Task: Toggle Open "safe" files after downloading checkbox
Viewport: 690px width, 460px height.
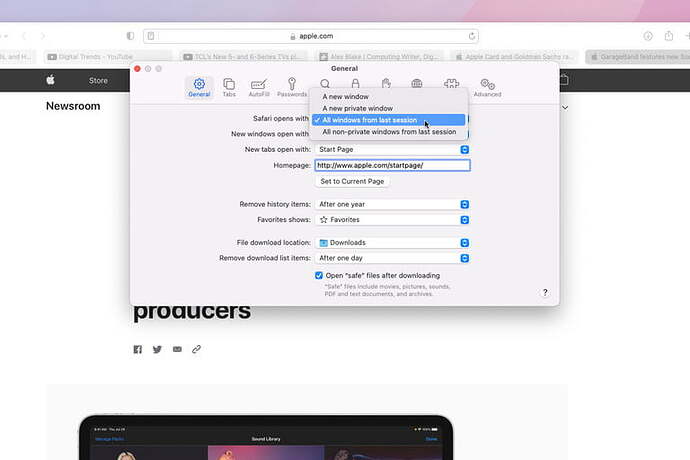Action: coord(319,276)
